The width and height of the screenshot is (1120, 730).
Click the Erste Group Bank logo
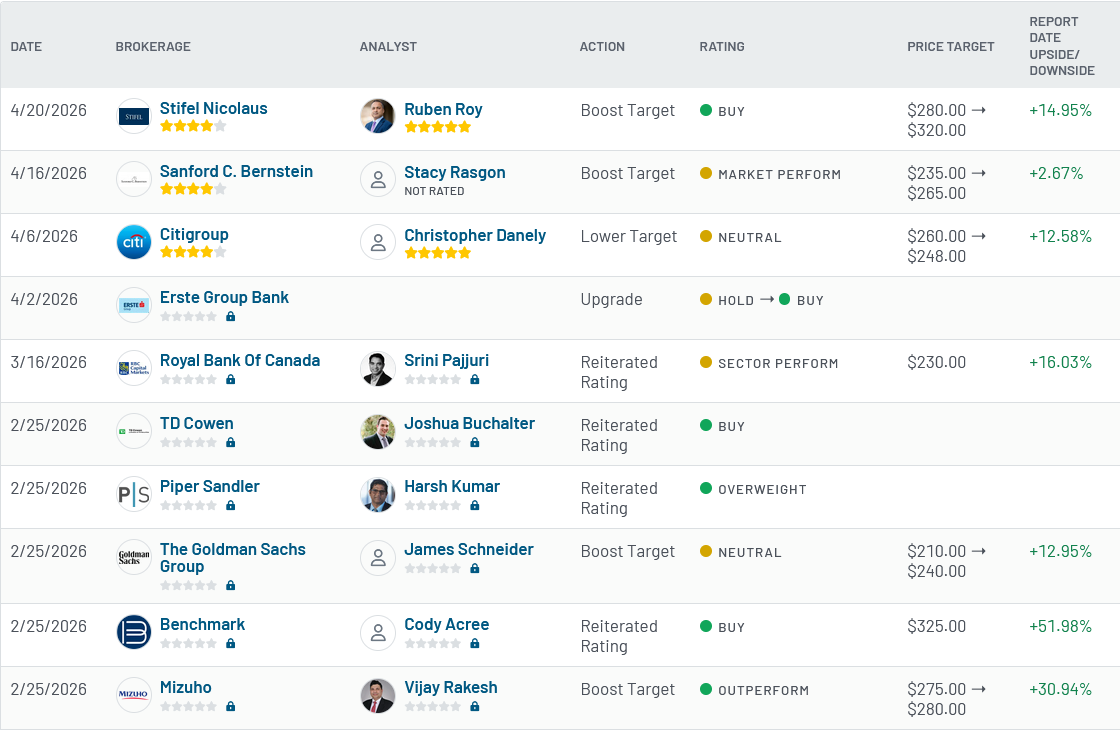pyautogui.click(x=134, y=305)
